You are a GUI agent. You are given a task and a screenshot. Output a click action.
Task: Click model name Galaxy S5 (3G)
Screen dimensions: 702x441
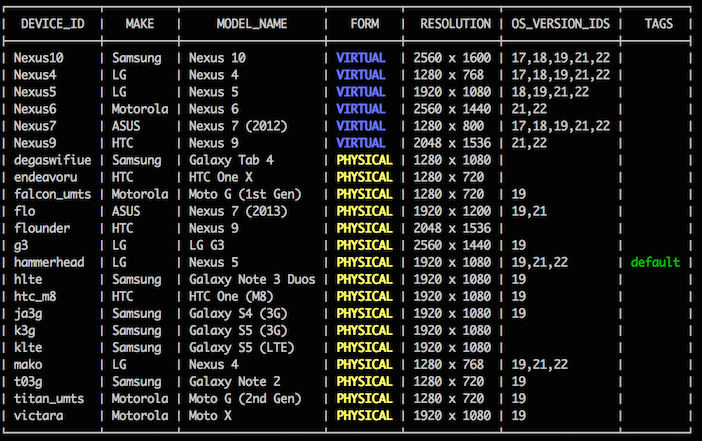(238, 330)
